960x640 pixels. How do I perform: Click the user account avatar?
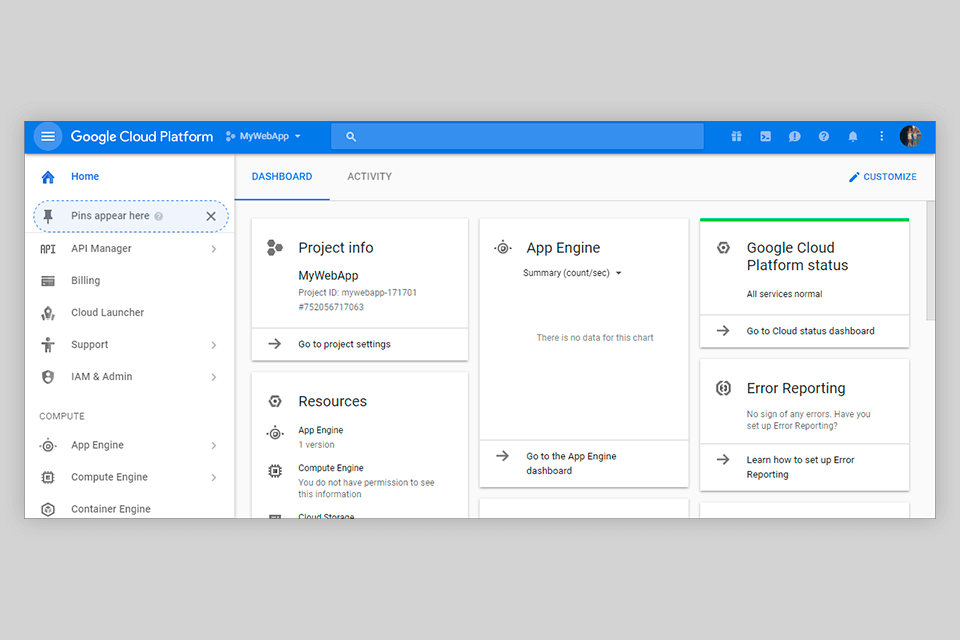click(910, 136)
